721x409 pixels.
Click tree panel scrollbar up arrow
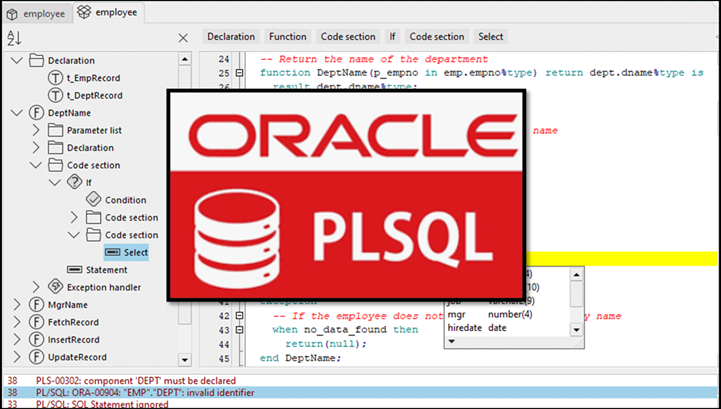point(185,59)
